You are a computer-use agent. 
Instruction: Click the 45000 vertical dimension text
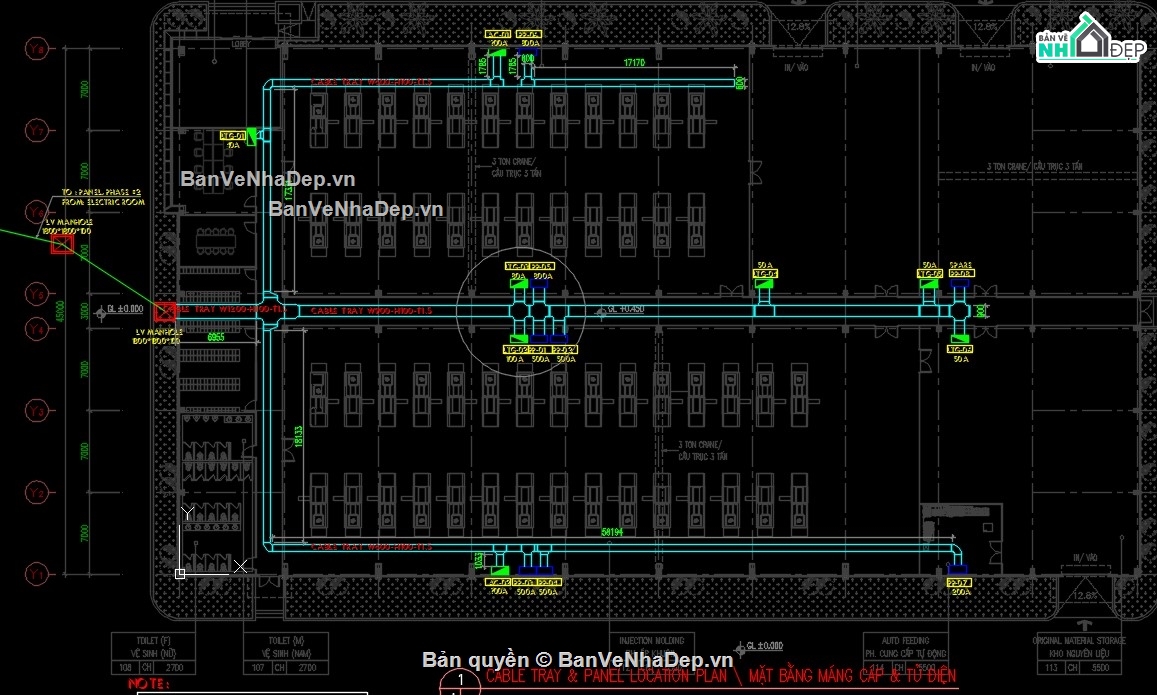click(x=60, y=312)
